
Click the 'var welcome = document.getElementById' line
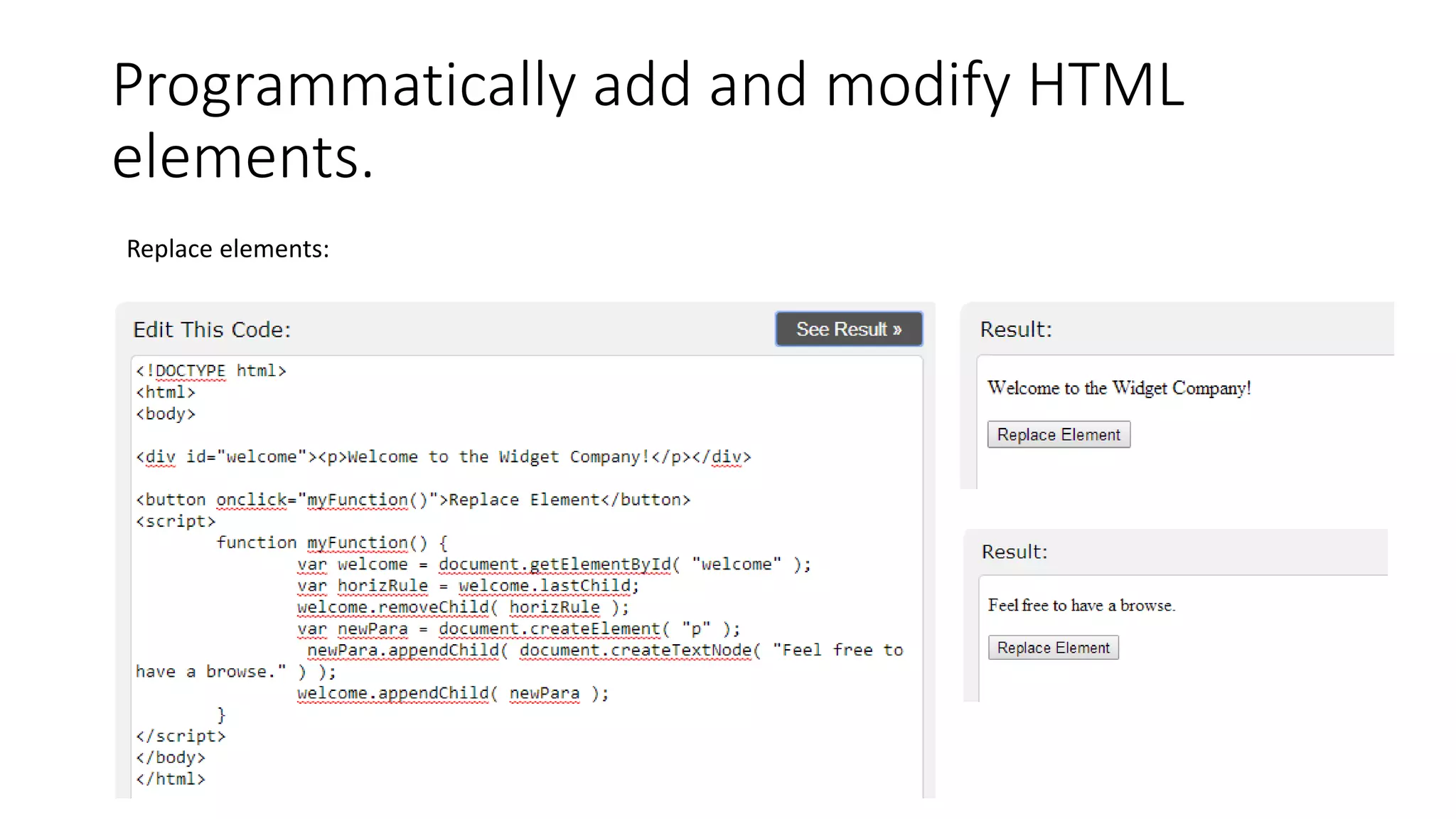[x=554, y=564]
